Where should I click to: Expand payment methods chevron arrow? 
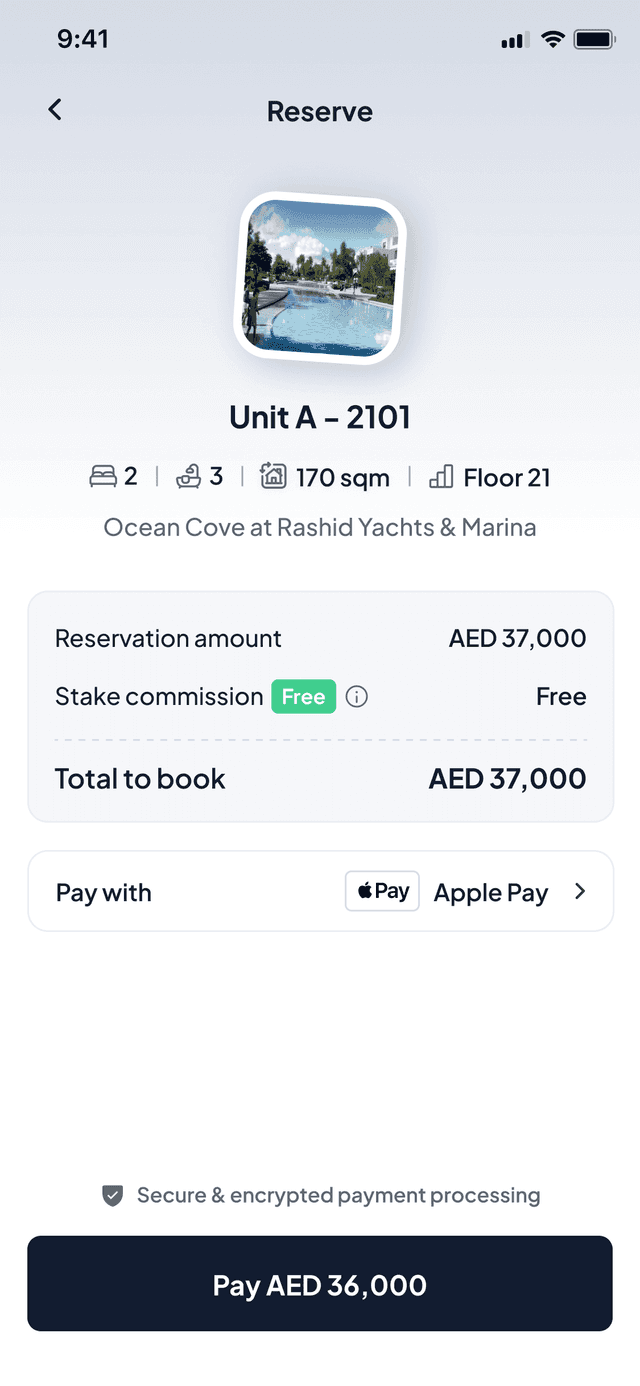pyautogui.click(x=580, y=891)
